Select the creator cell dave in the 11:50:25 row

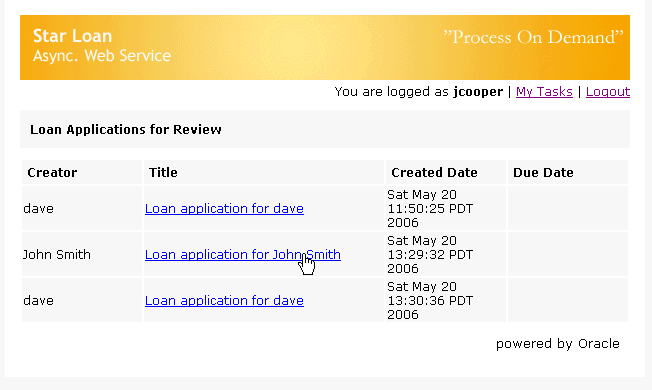click(82, 208)
